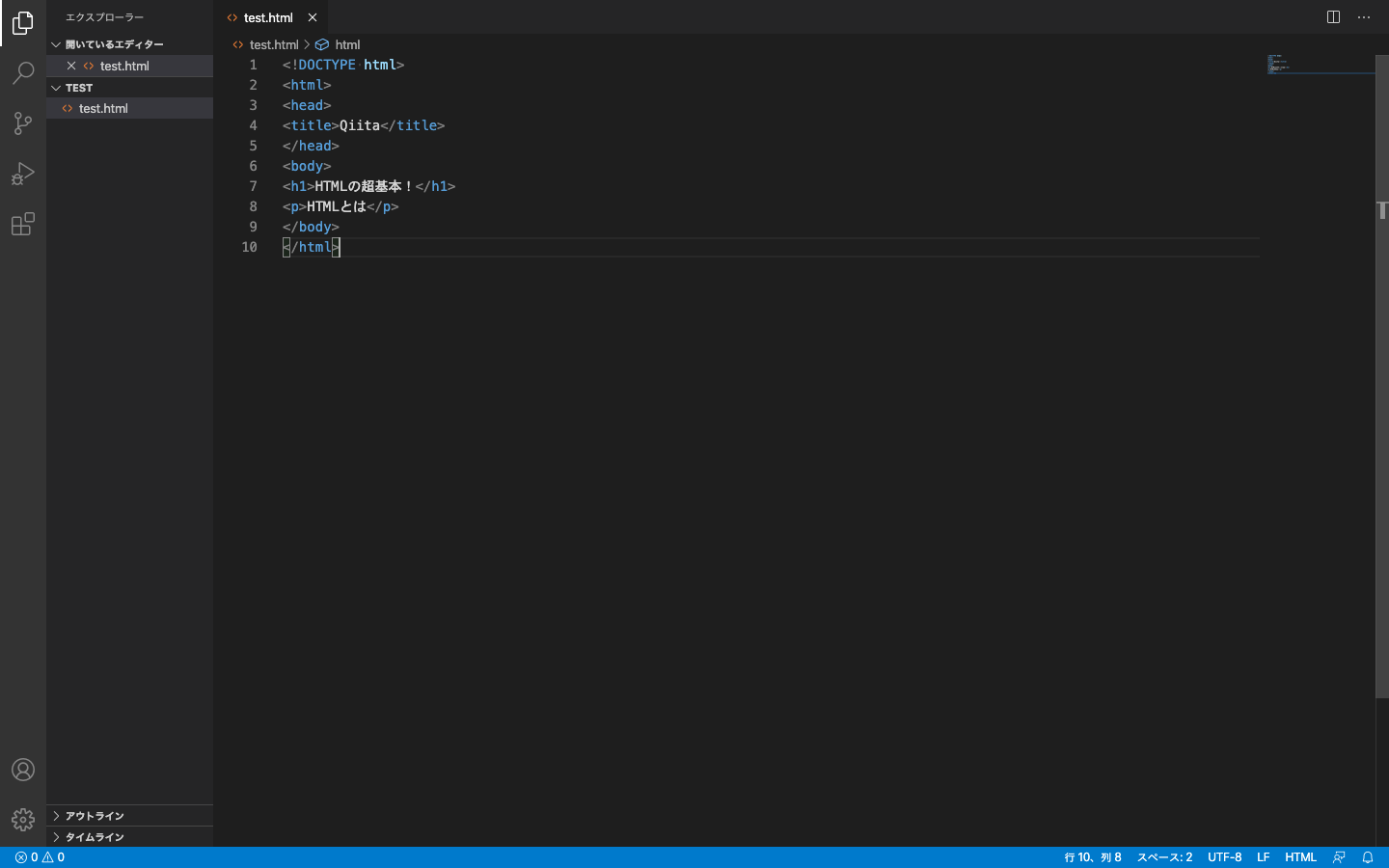Expand the タイムライン section
The width and height of the screenshot is (1389, 868).
(129, 837)
